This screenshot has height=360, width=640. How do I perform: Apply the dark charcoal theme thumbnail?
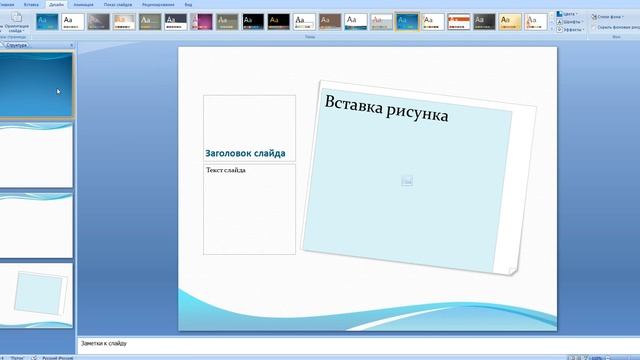pos(484,22)
